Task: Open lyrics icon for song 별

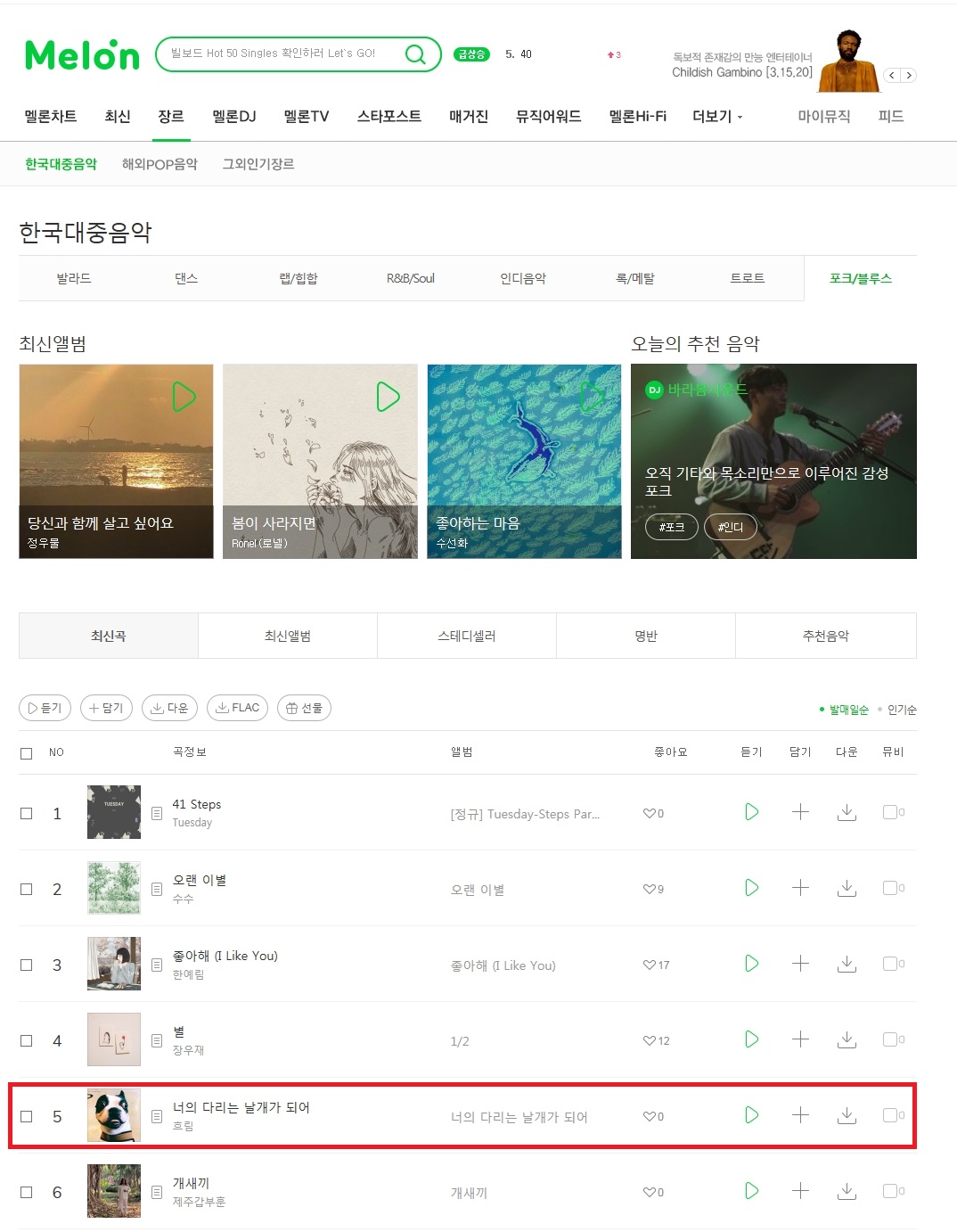Action: point(157,1040)
